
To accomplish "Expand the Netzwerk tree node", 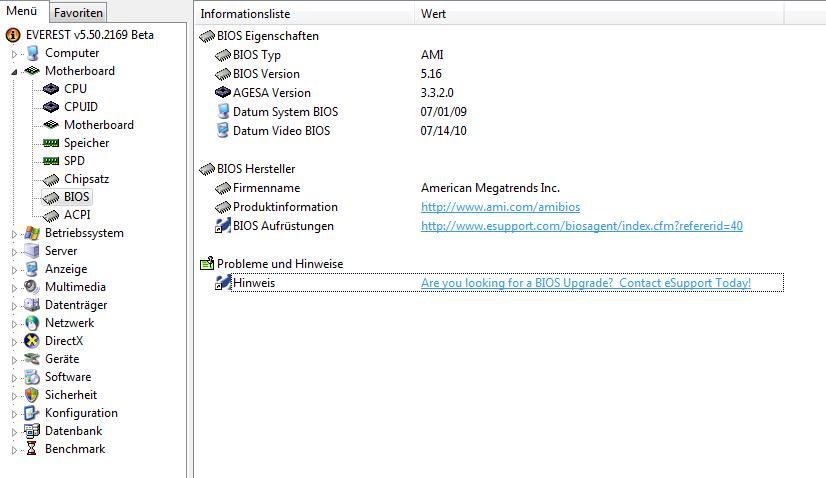I will [14, 324].
